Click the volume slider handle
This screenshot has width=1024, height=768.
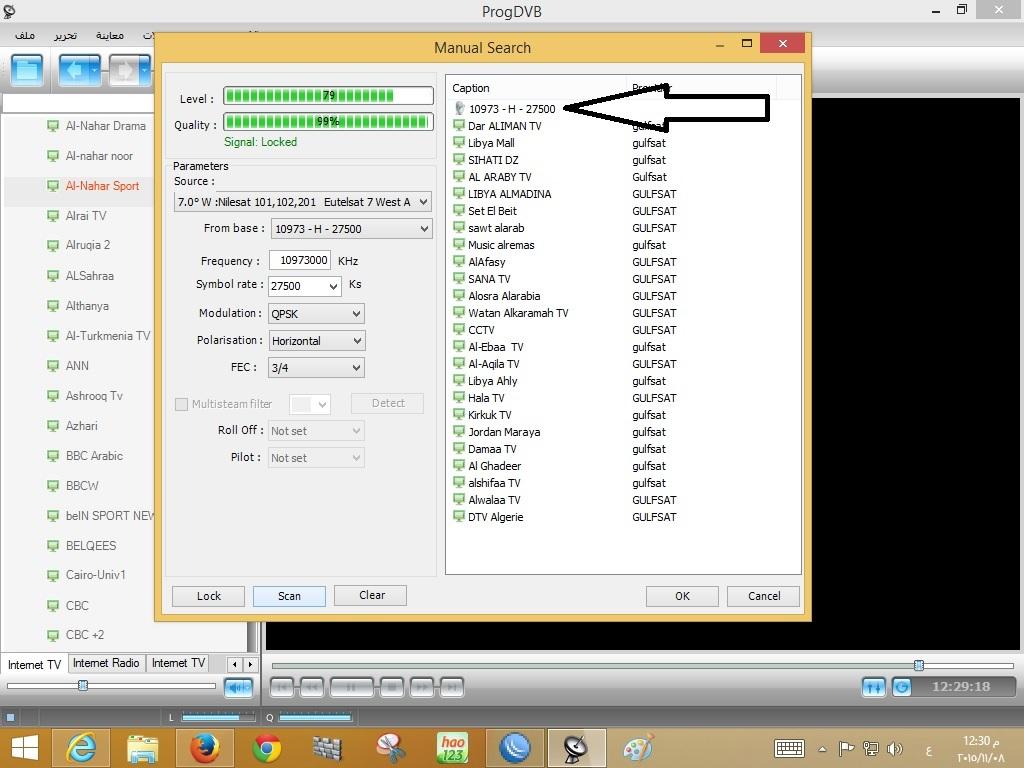pos(83,686)
